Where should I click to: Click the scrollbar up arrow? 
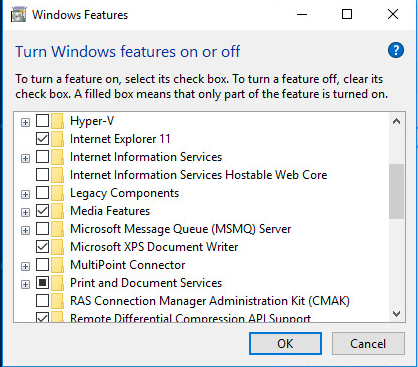point(396,121)
